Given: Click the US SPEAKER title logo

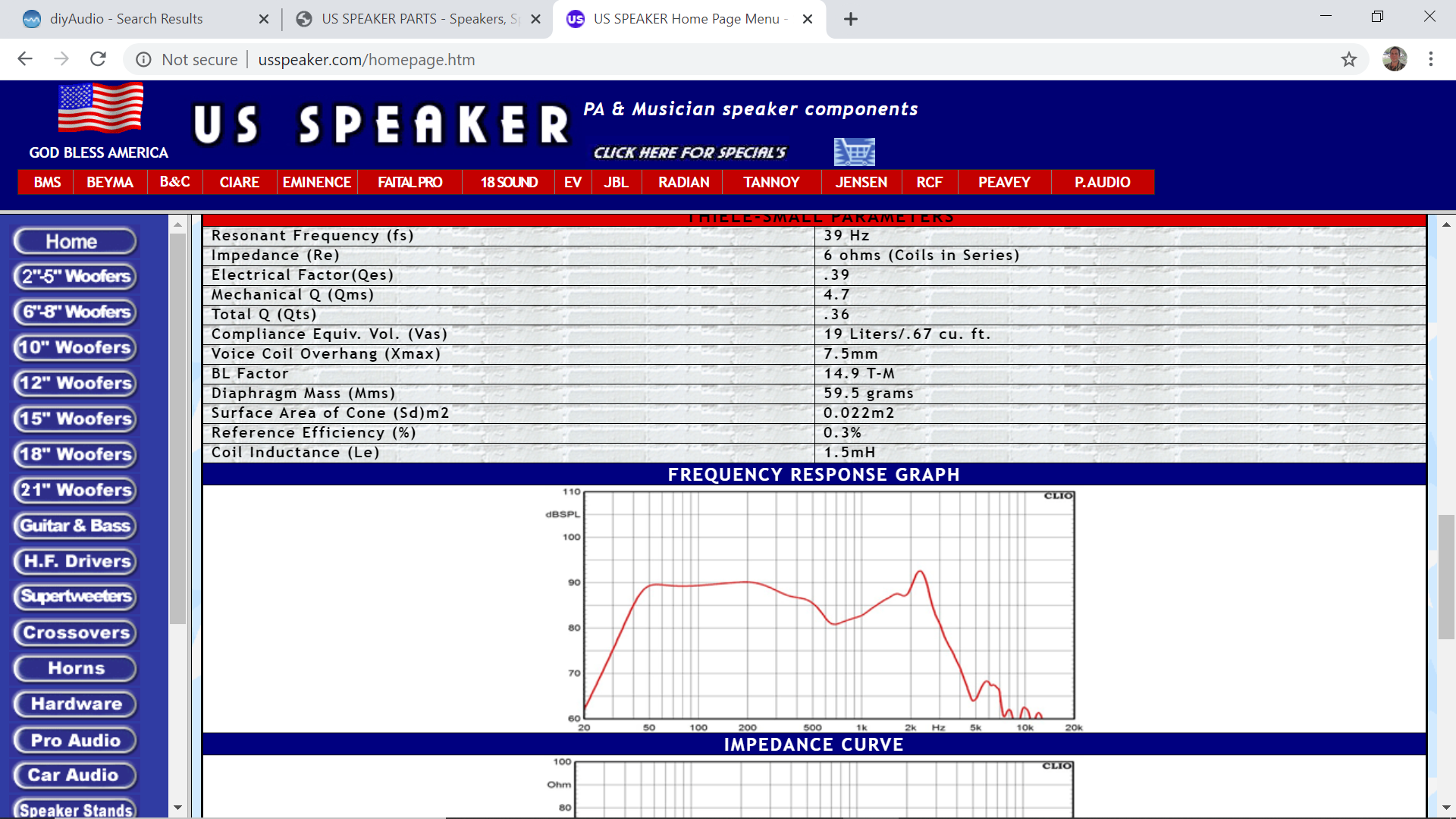Looking at the screenshot, I should pyautogui.click(x=381, y=124).
